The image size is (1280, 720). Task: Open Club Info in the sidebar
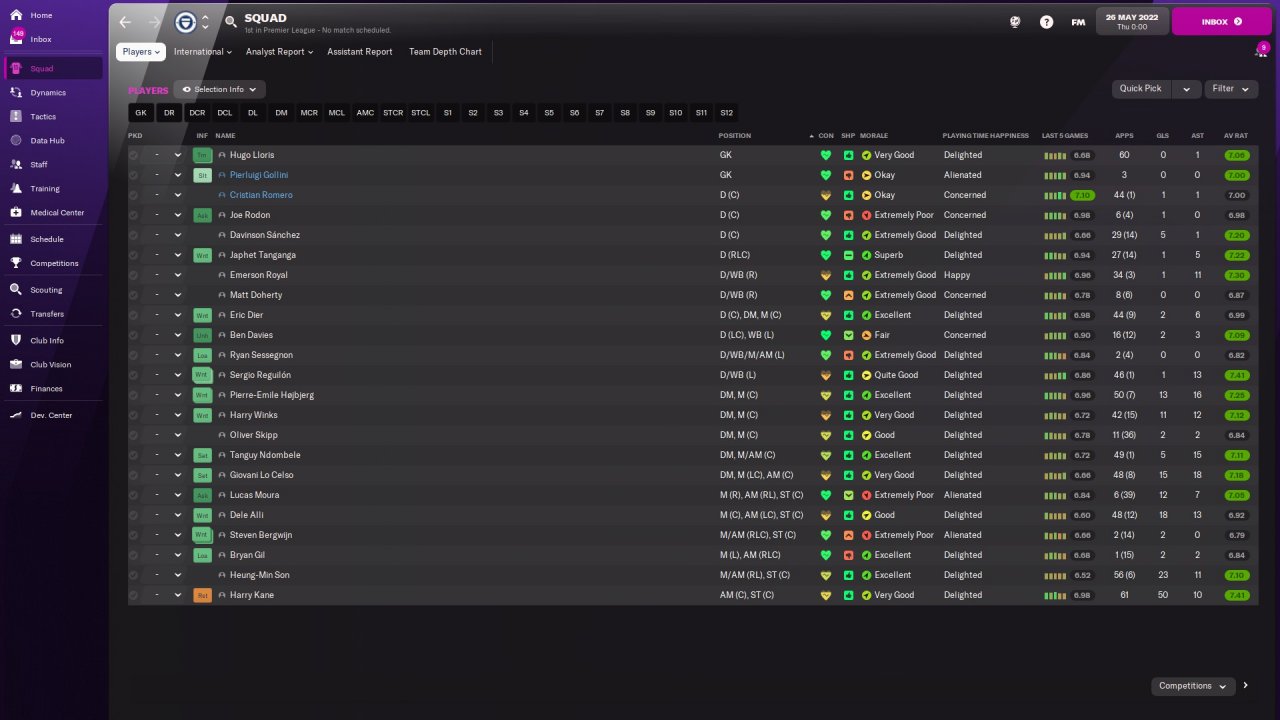point(54,341)
